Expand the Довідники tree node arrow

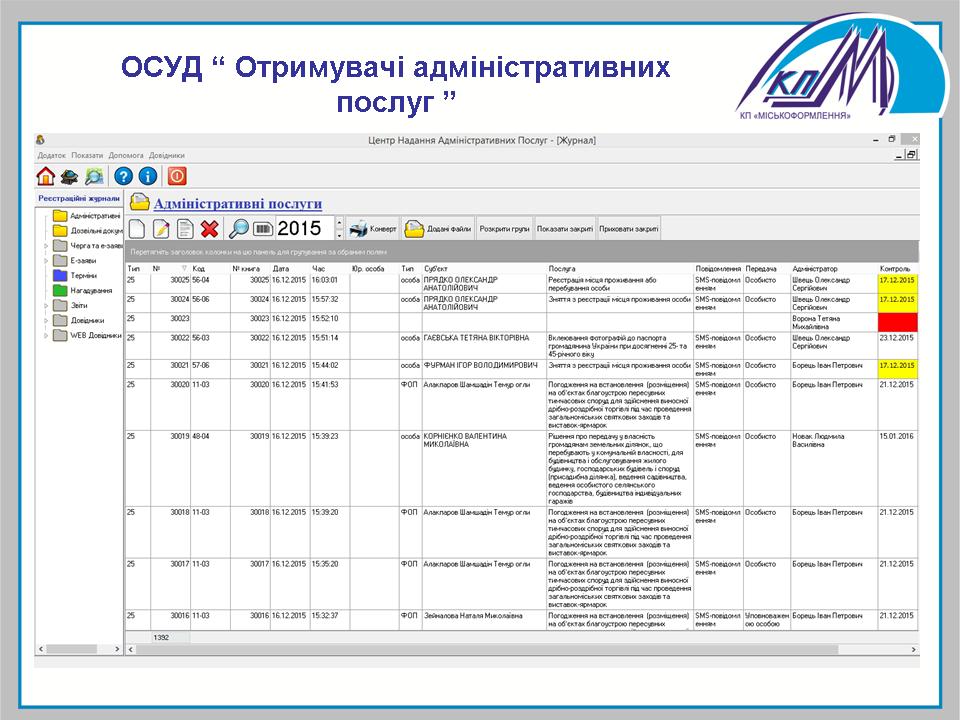click(46, 320)
